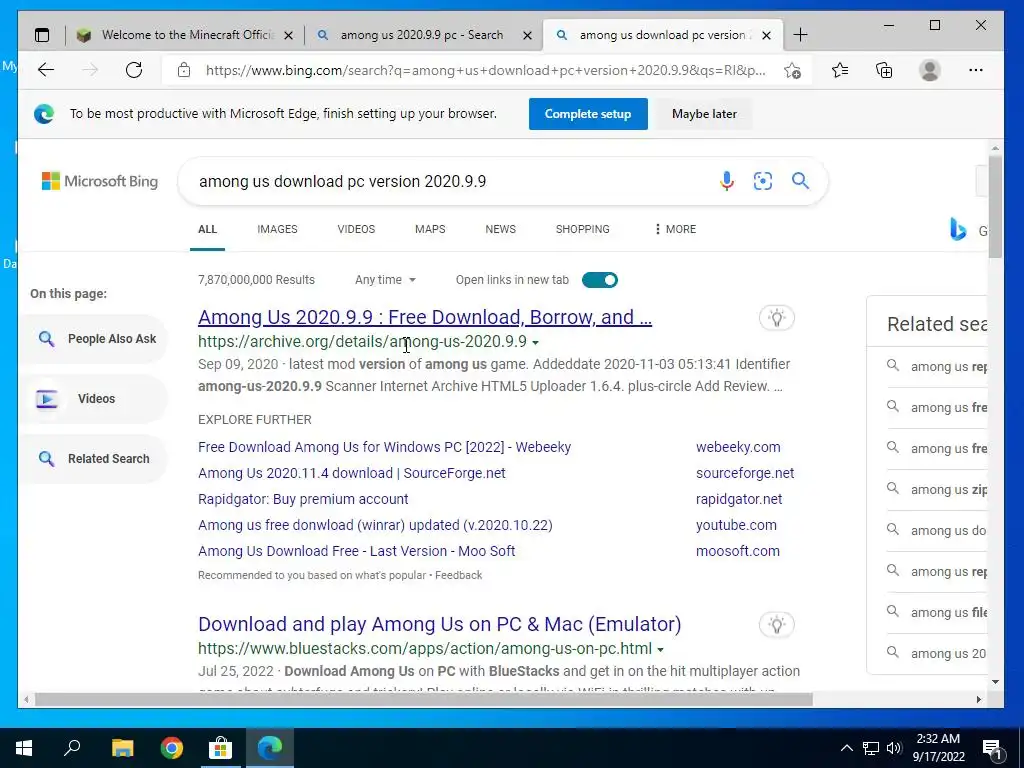Open the Favorites list icon
Viewport: 1024px width, 768px height.
[x=840, y=70]
